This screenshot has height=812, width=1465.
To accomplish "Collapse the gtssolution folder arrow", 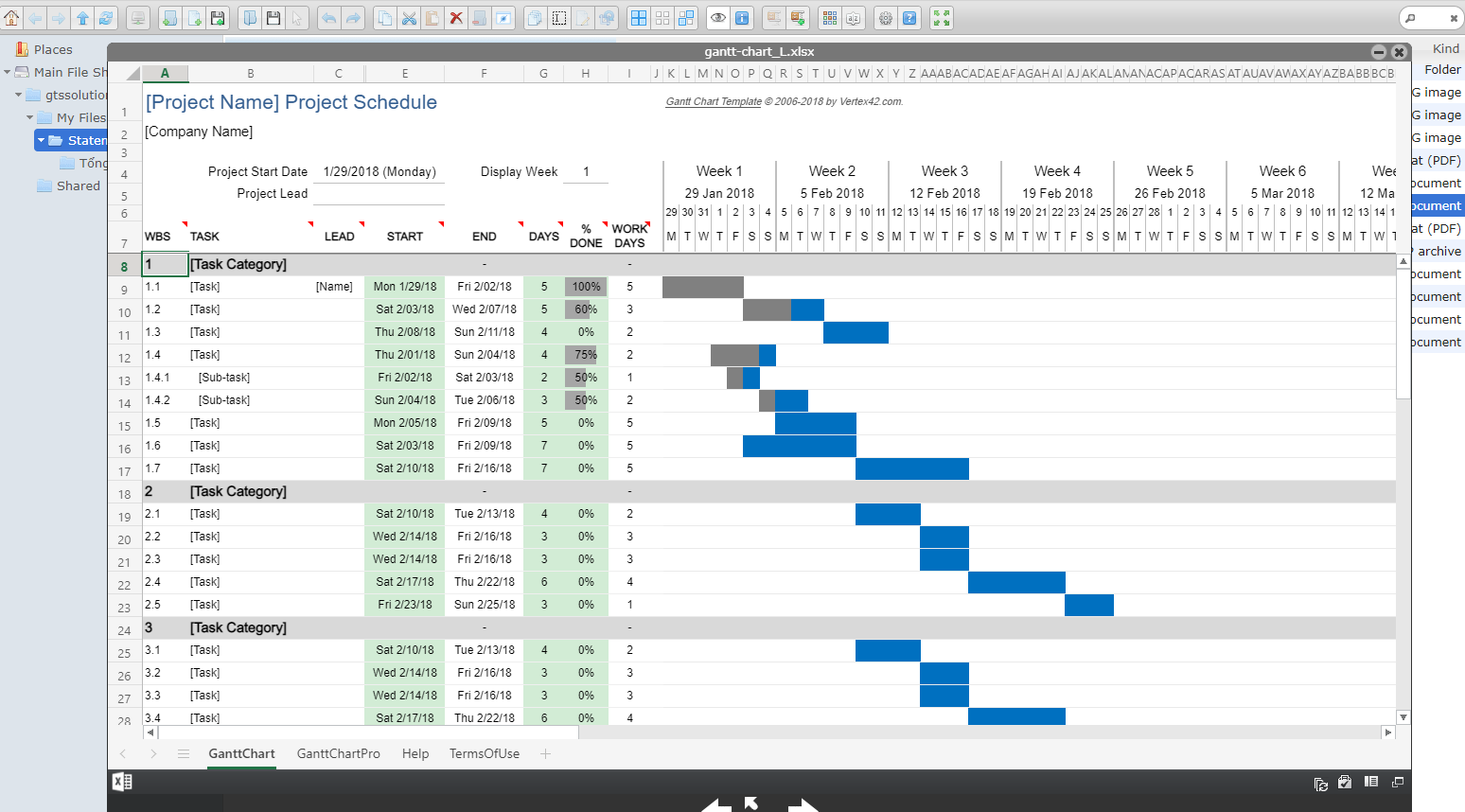I will 18,95.
